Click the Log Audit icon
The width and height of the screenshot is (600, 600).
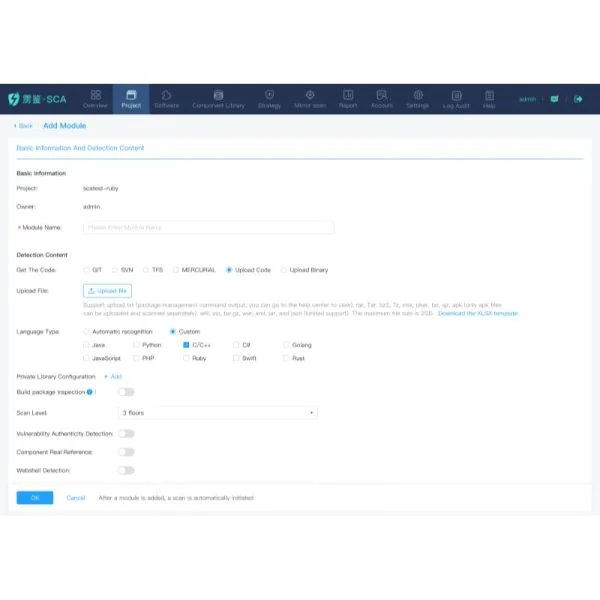click(x=457, y=95)
